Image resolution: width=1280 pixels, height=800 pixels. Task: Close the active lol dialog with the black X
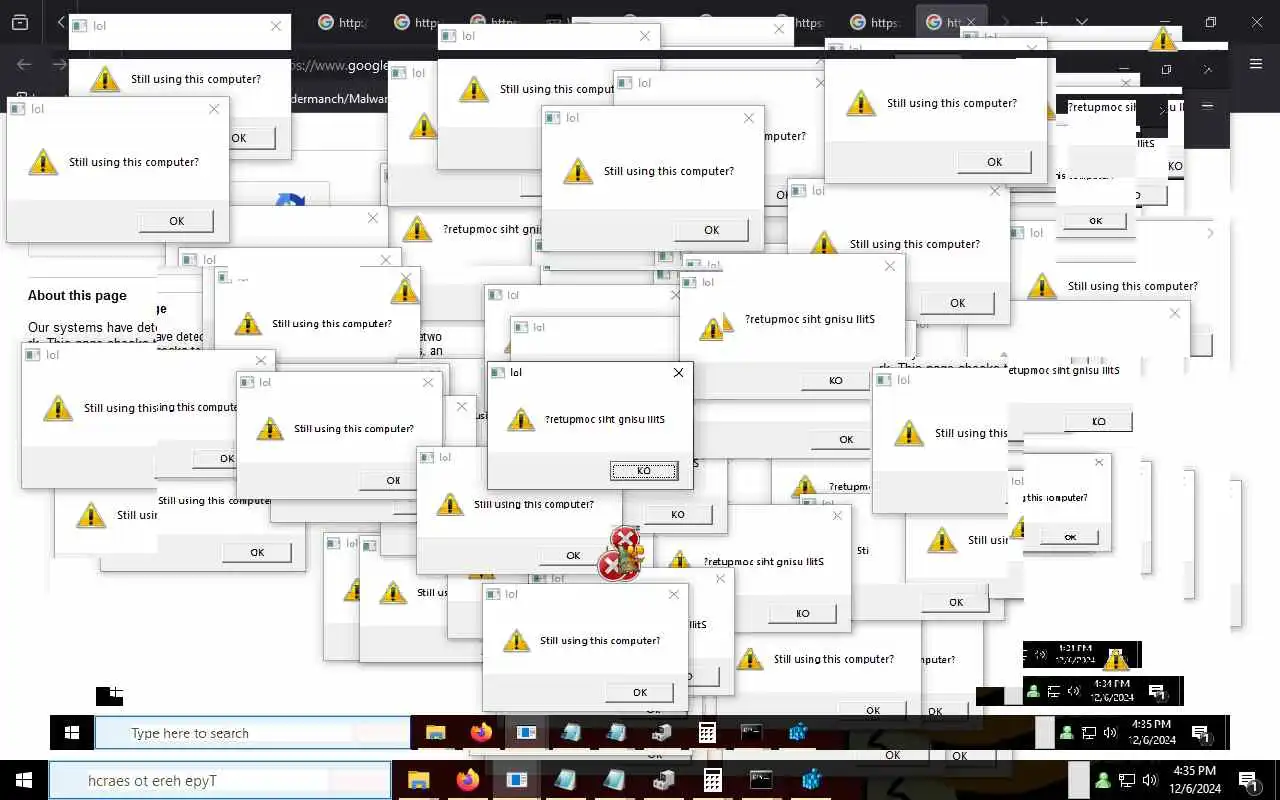[x=678, y=372]
